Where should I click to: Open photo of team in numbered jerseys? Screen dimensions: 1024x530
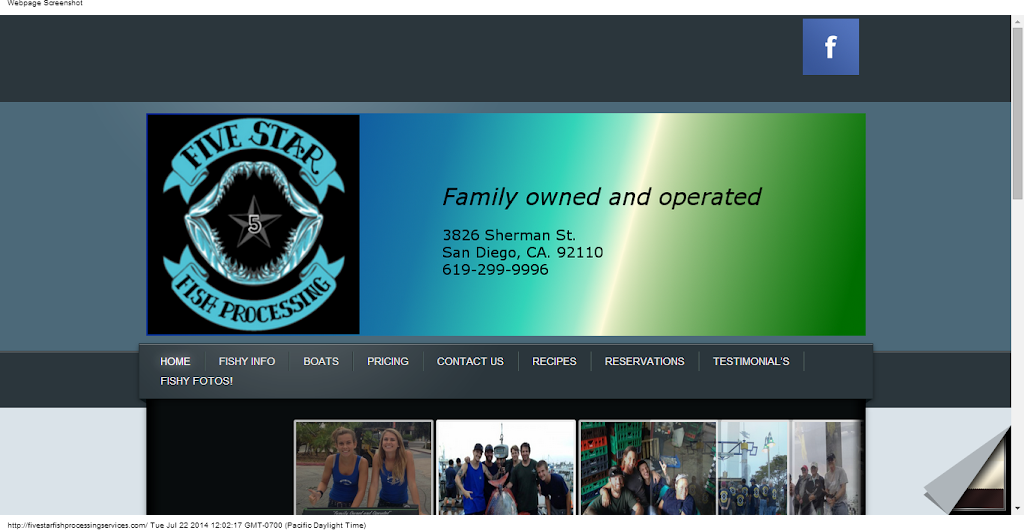coord(754,467)
